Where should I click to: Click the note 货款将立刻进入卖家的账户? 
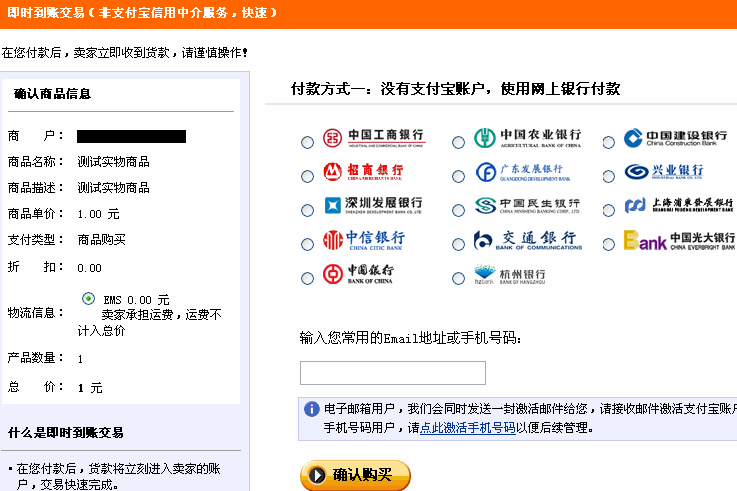click(118, 476)
